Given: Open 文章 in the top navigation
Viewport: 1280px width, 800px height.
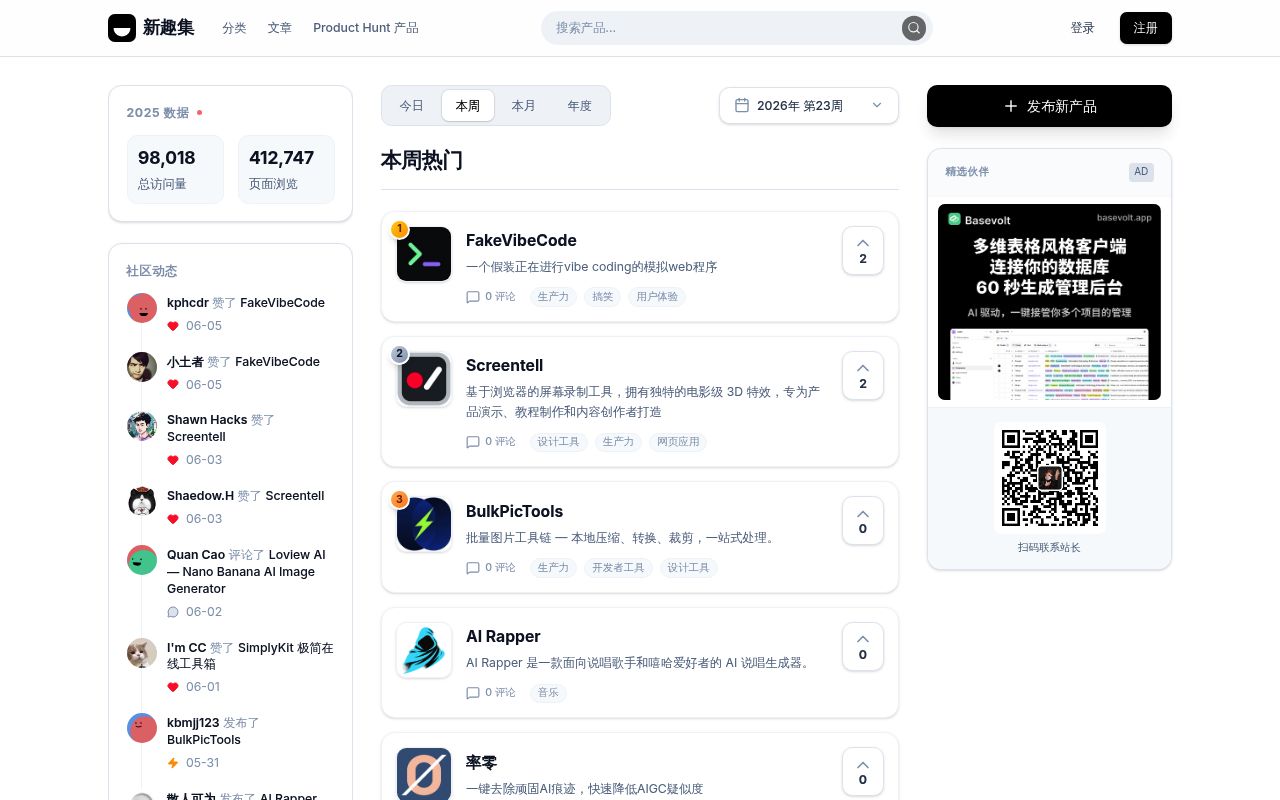Looking at the screenshot, I should click(280, 28).
